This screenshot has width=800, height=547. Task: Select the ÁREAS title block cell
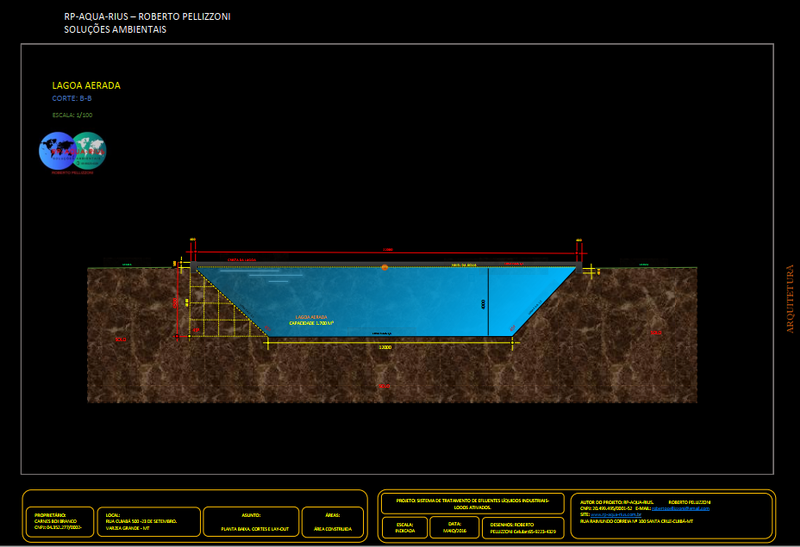pyautogui.click(x=332, y=521)
